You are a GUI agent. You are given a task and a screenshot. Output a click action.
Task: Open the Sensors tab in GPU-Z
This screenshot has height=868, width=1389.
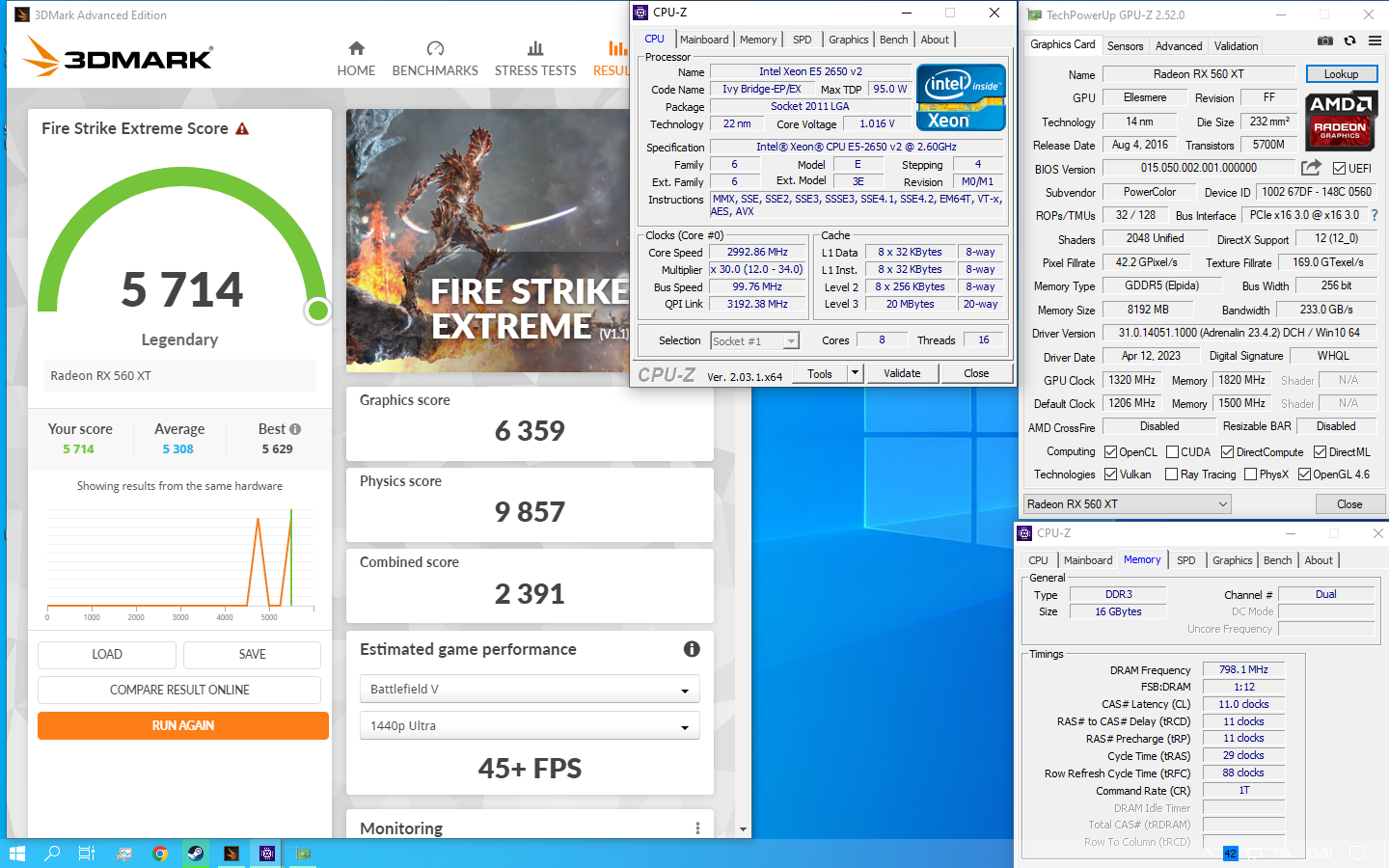[1126, 46]
